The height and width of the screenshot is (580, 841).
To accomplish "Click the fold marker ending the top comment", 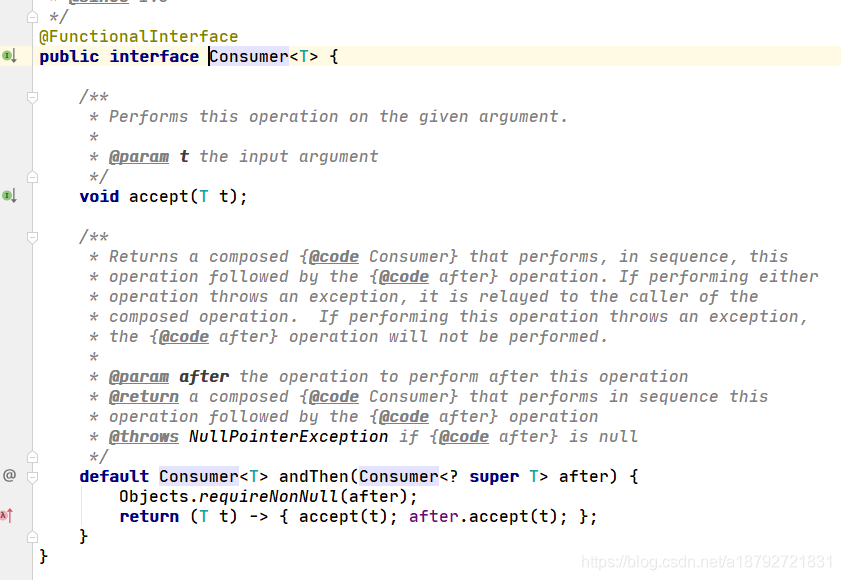I will (32, 17).
